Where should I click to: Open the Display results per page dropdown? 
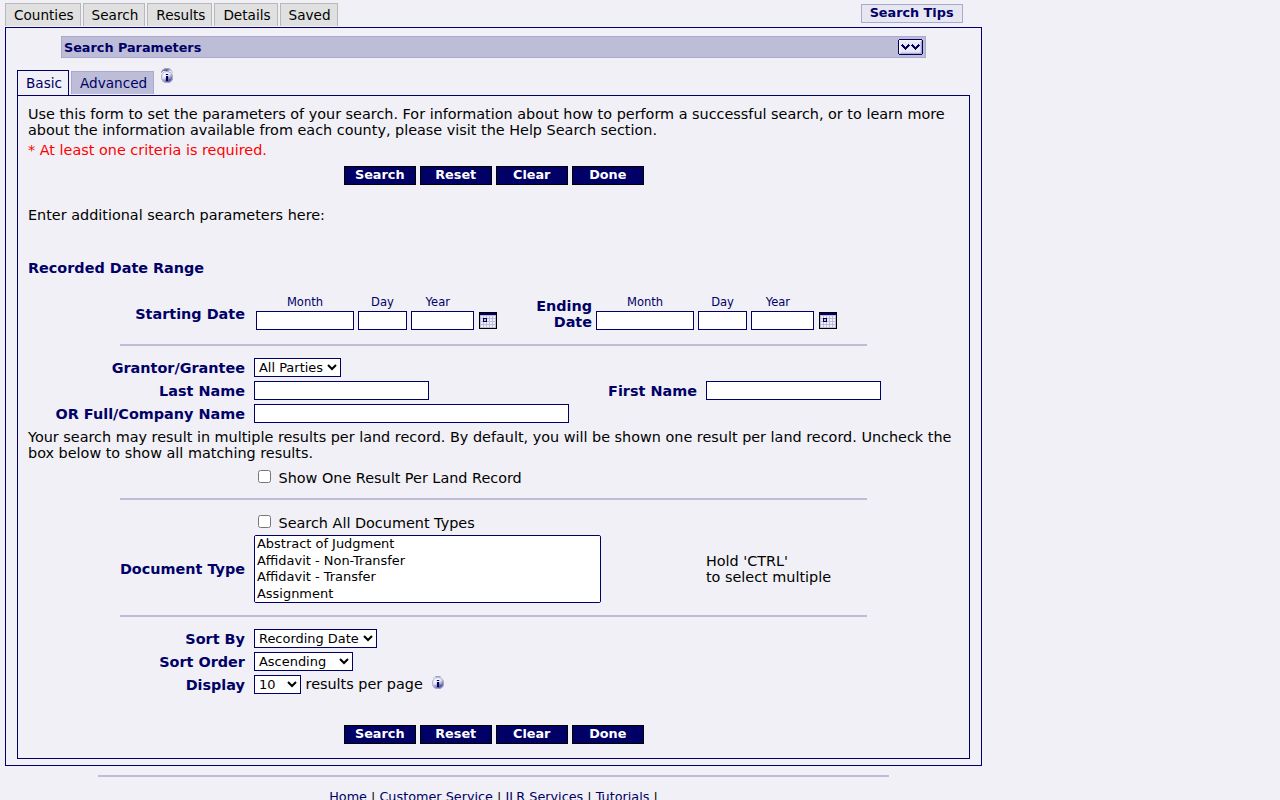(277, 684)
